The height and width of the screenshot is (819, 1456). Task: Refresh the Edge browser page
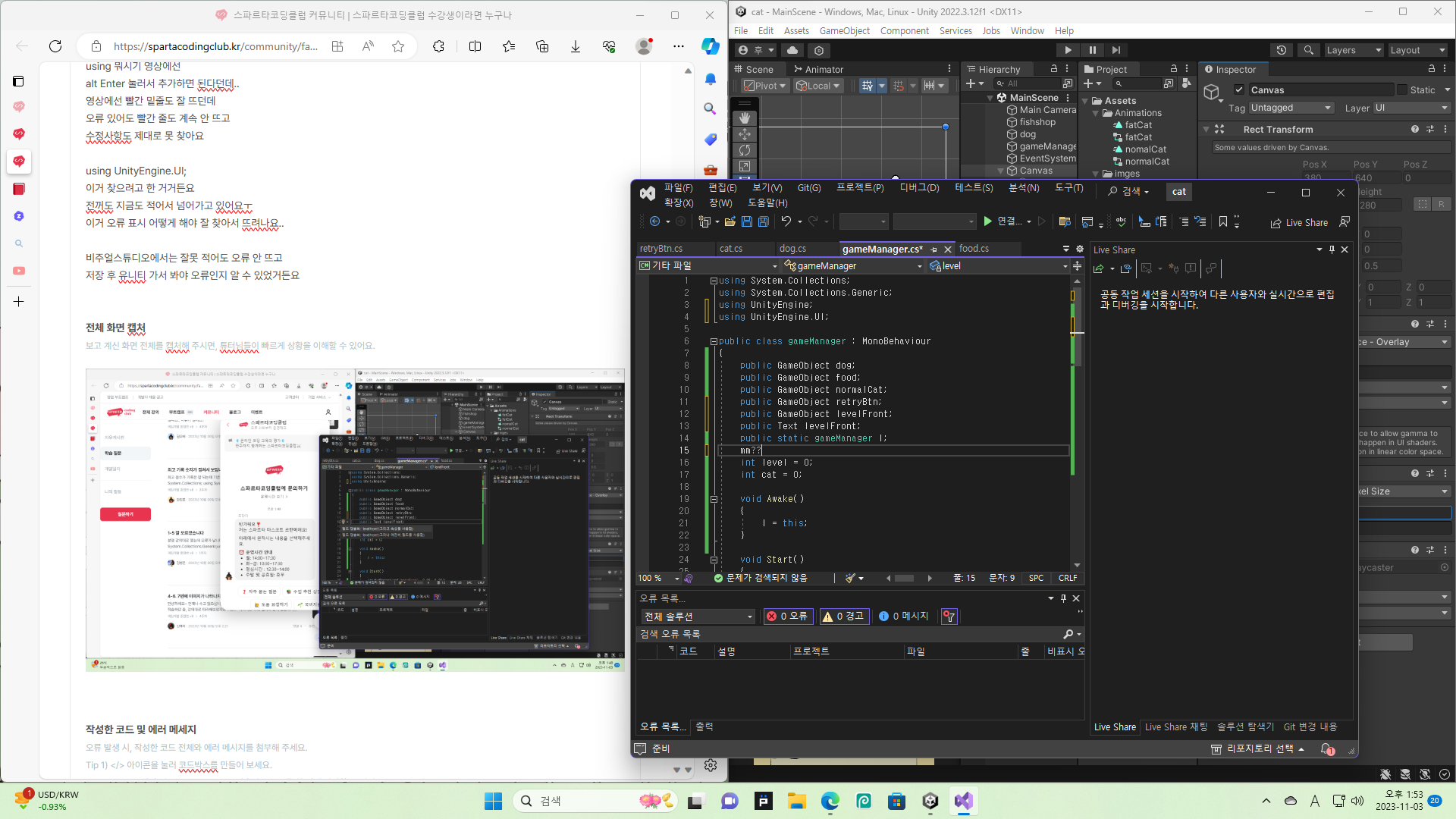click(x=55, y=46)
